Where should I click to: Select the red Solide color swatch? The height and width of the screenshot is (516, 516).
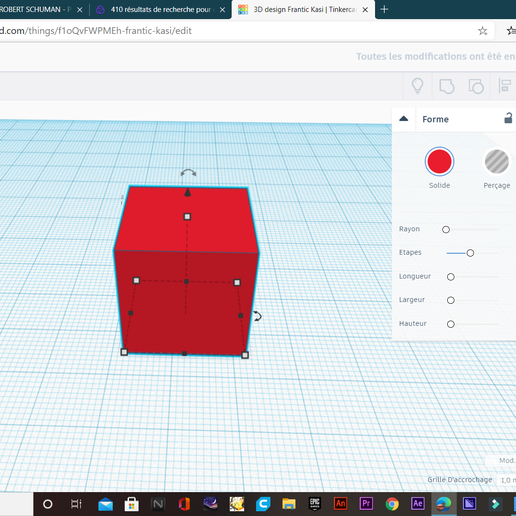pyautogui.click(x=439, y=162)
